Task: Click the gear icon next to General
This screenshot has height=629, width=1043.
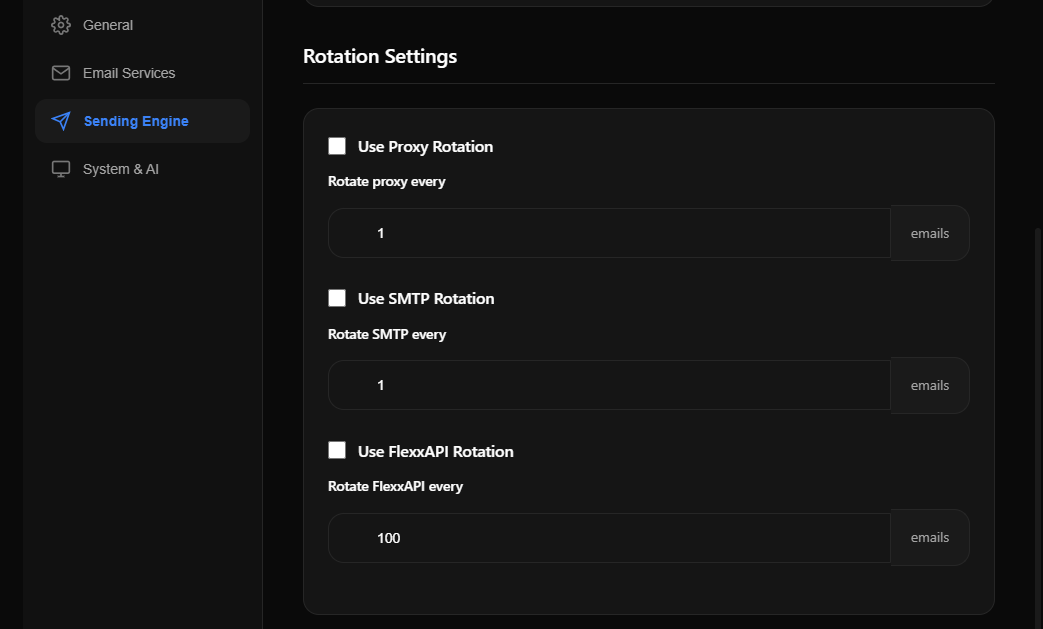Action: point(60,24)
